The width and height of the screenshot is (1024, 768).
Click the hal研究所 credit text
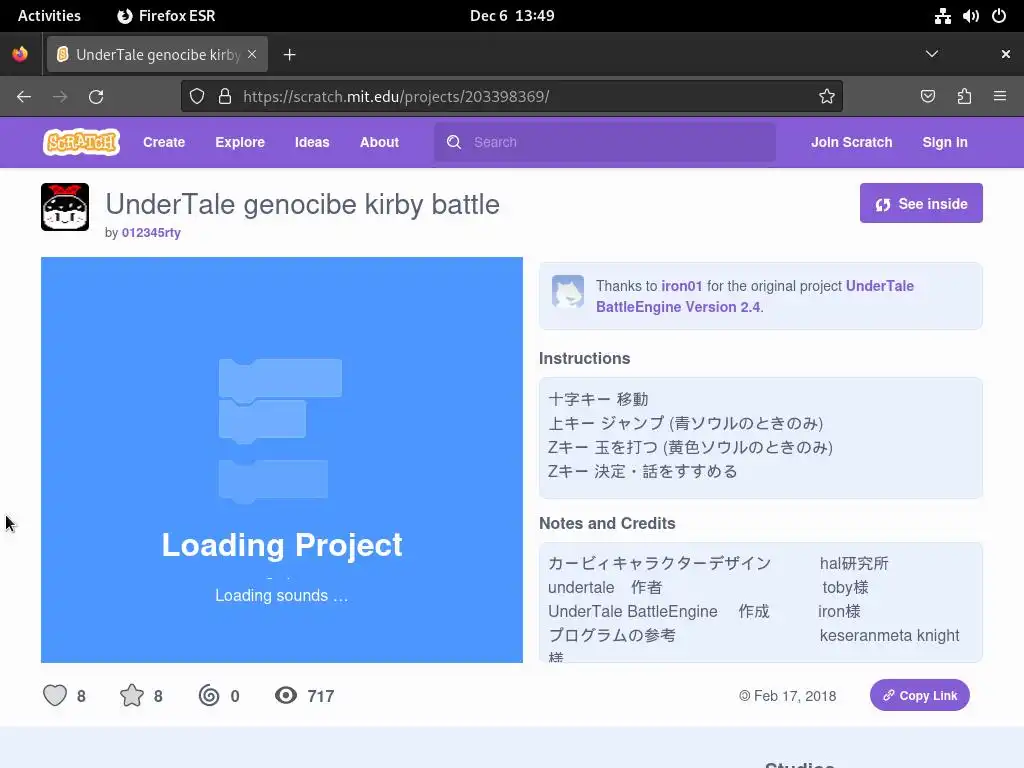click(854, 564)
